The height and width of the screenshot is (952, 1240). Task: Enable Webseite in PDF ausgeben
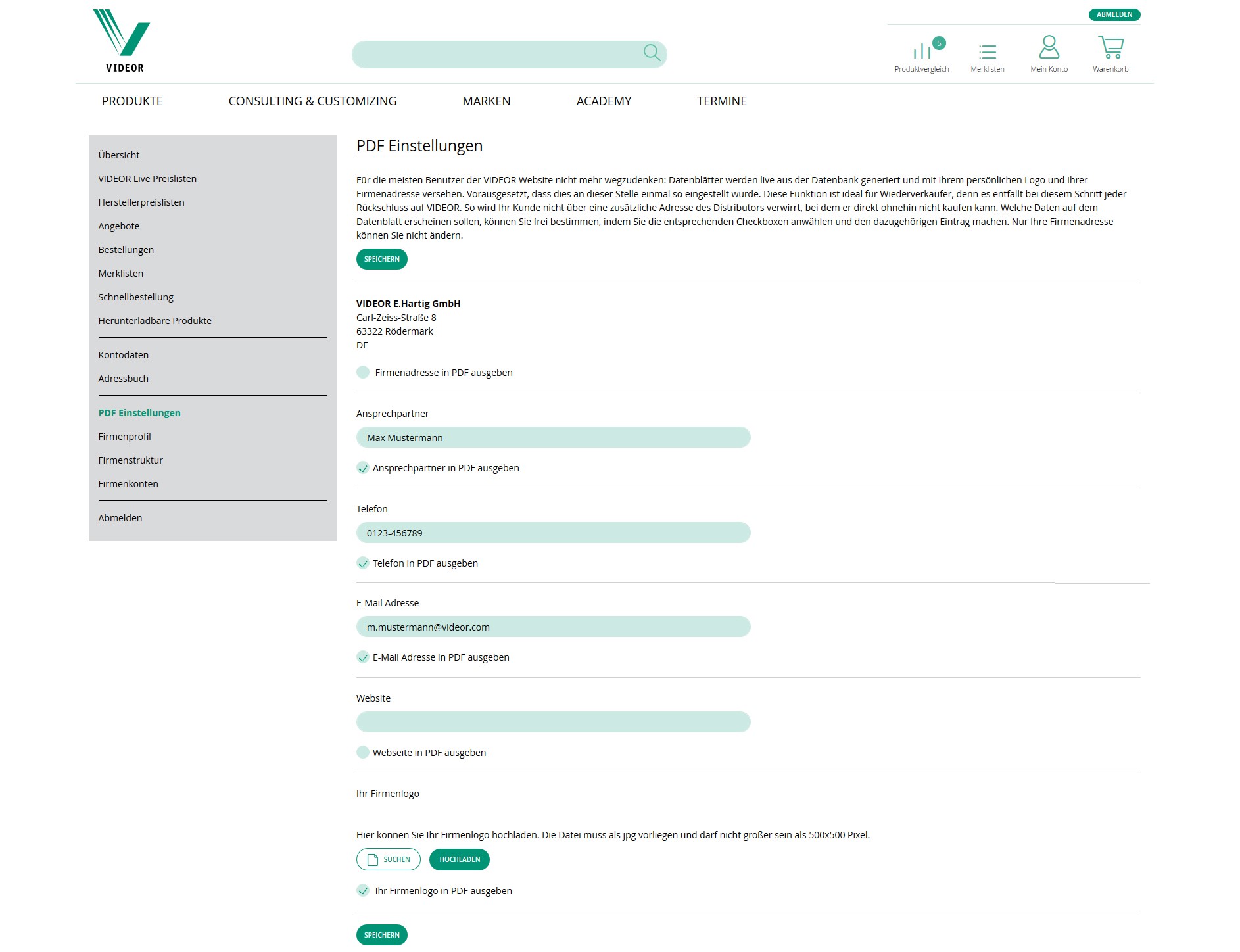(363, 752)
